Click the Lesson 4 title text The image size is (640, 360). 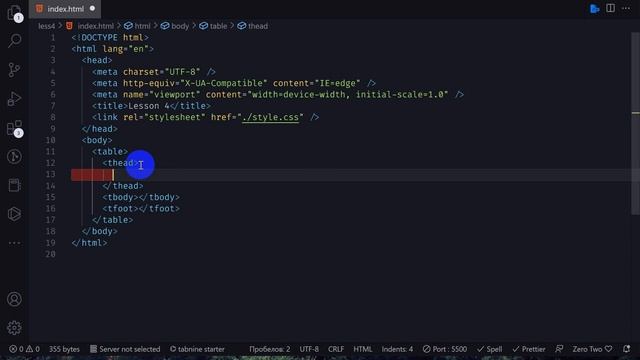pyautogui.click(x=149, y=106)
